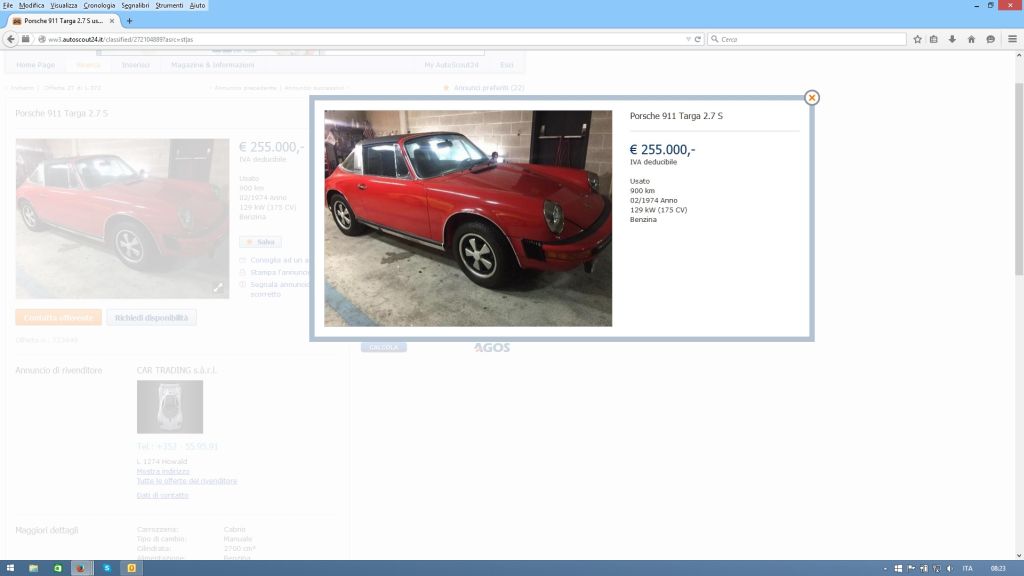Click the Calcola button near AGOS
The image size is (1024, 576).
point(383,347)
